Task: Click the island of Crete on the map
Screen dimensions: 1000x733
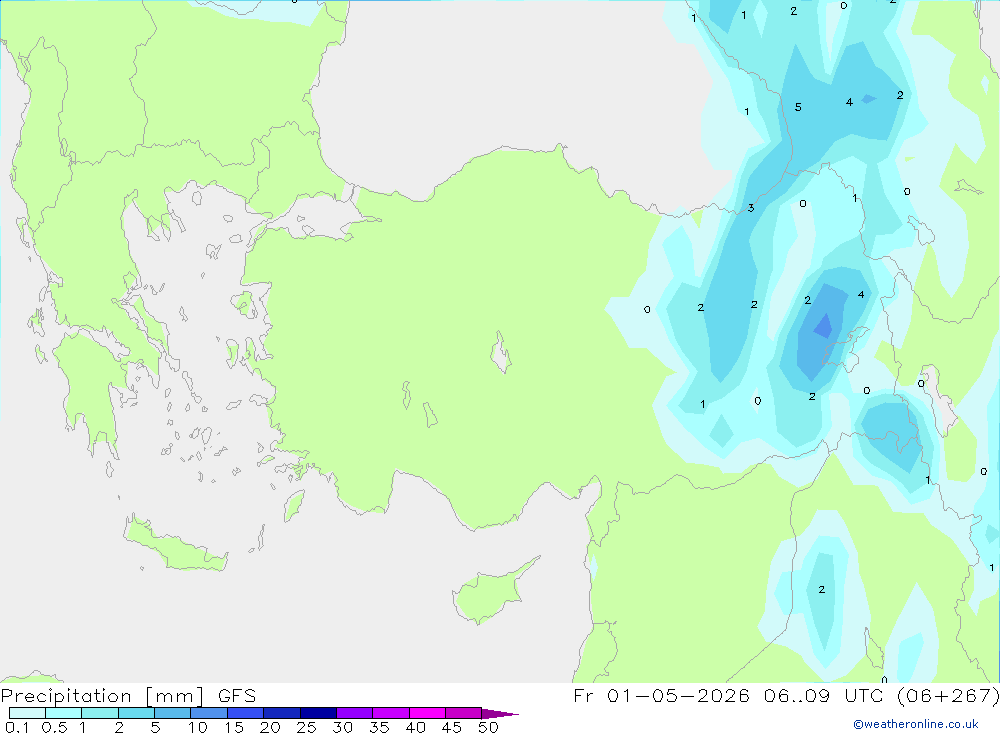Action: coord(173,544)
